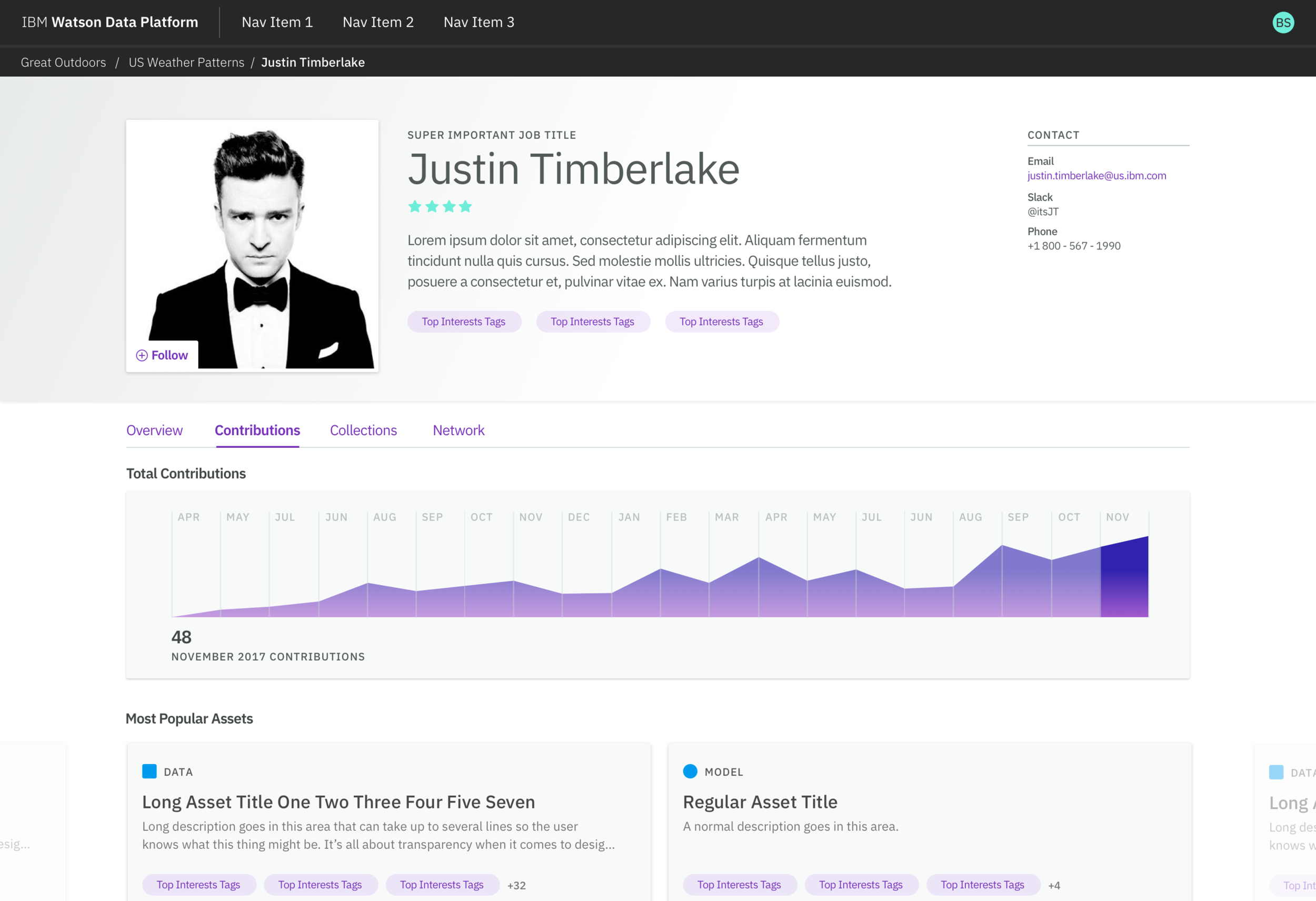Click first tag pill on the Regular Asset card
Viewport: 1316px width, 901px height.
pos(740,885)
